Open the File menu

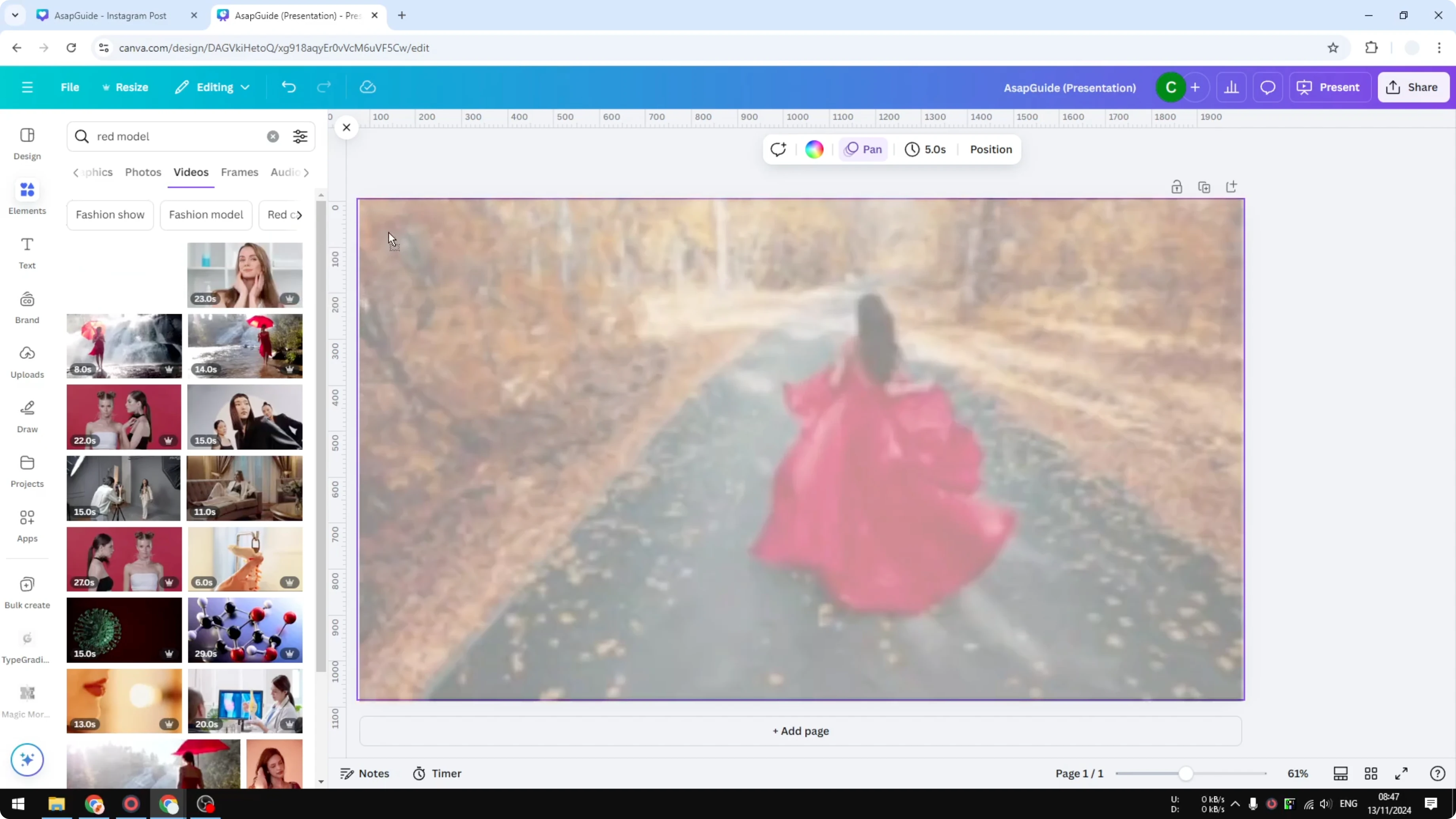click(x=70, y=87)
